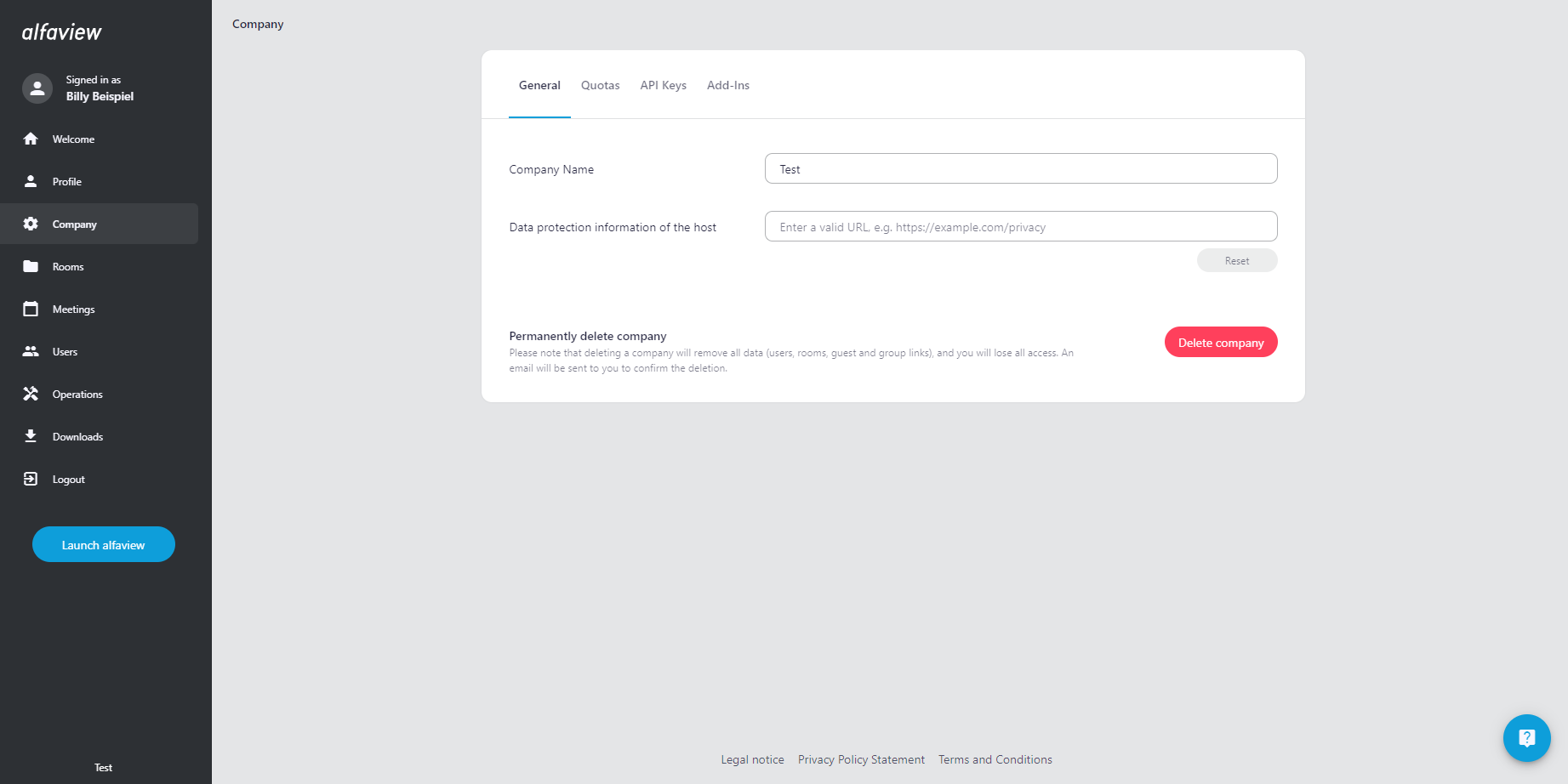
Task: Open the help chat bubble icon
Action: (1526, 738)
